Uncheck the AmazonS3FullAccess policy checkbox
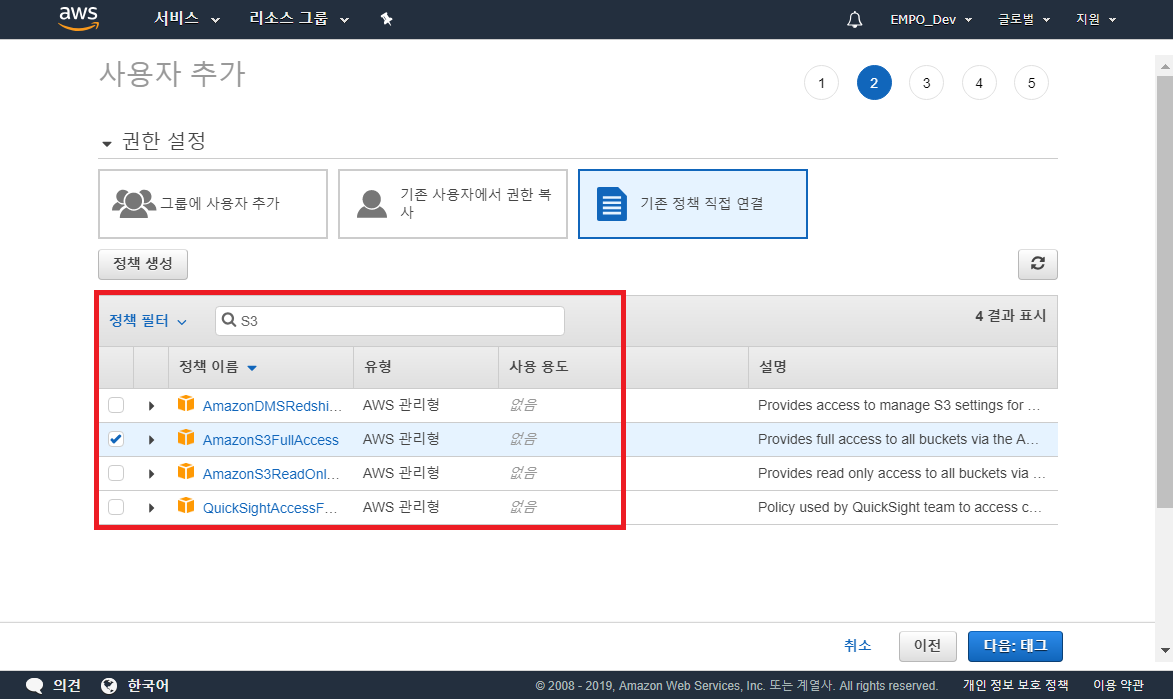1173x699 pixels. 116,439
